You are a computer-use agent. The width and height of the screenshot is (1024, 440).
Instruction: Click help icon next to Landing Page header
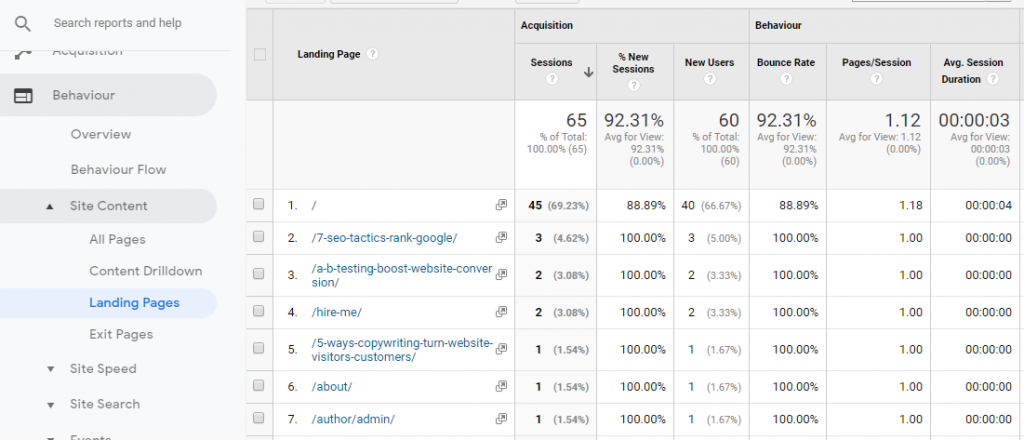coord(372,54)
